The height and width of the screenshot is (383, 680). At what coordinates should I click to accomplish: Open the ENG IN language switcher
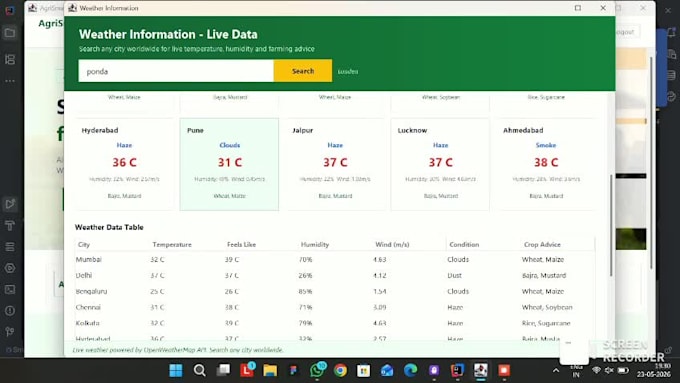pyautogui.click(x=576, y=371)
